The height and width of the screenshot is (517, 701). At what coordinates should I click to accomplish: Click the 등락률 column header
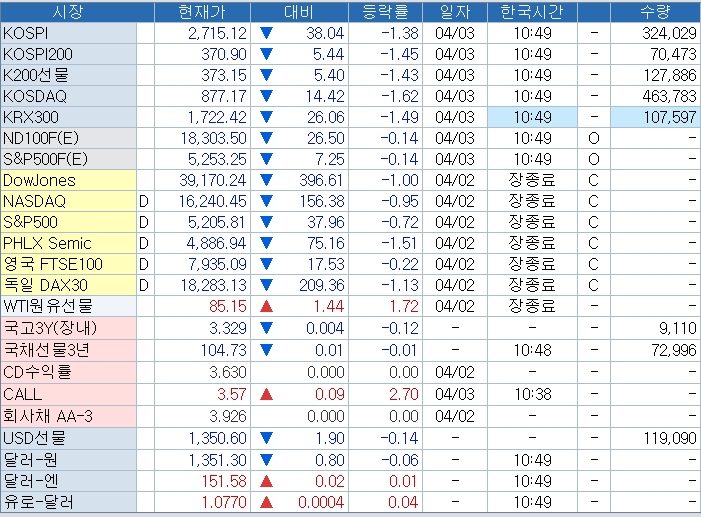pos(385,12)
